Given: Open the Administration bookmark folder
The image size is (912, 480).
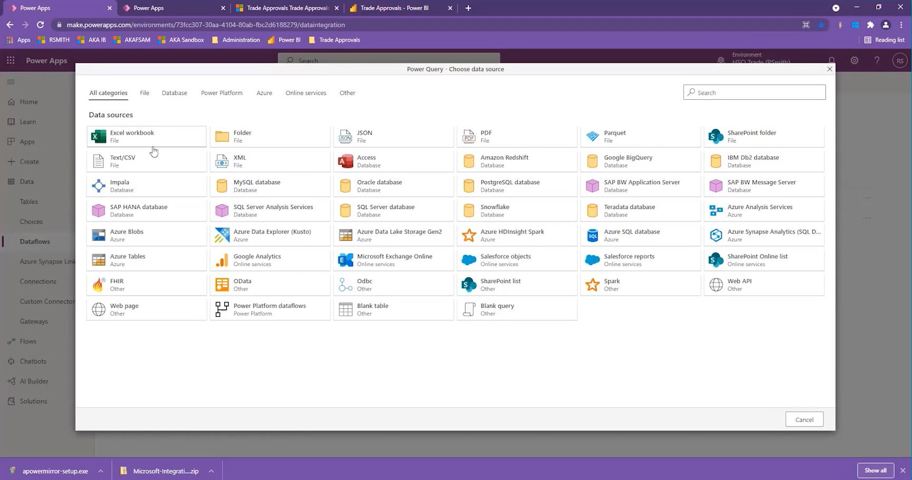Looking at the screenshot, I should [236, 40].
